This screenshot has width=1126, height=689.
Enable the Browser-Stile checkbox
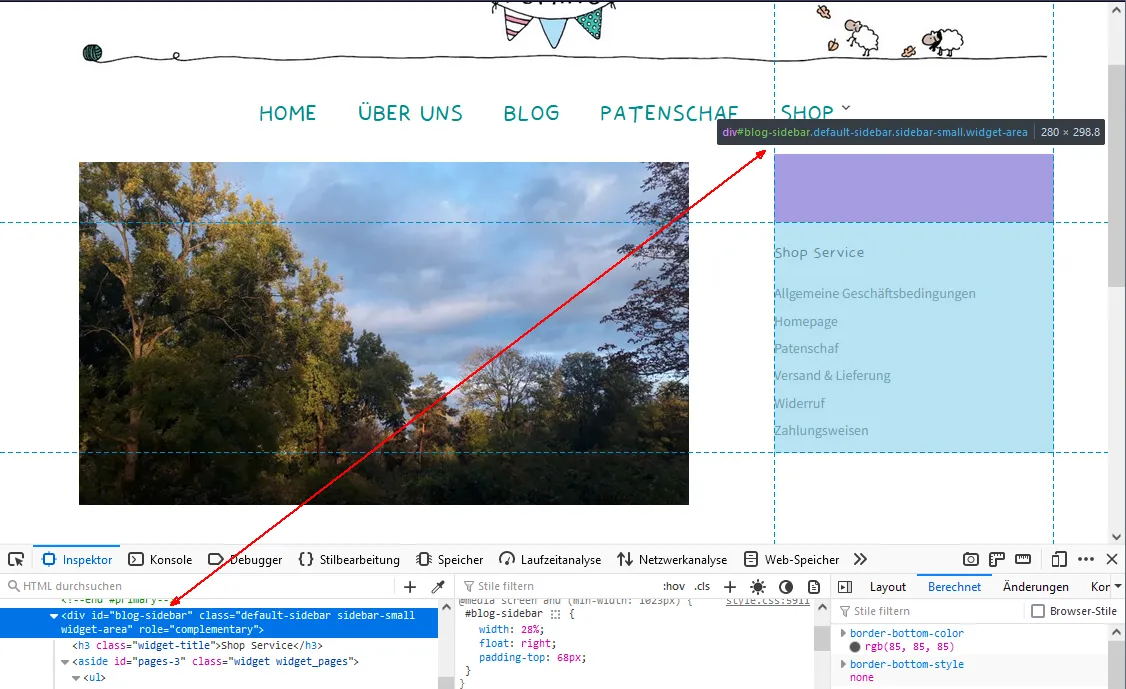pos(1038,611)
